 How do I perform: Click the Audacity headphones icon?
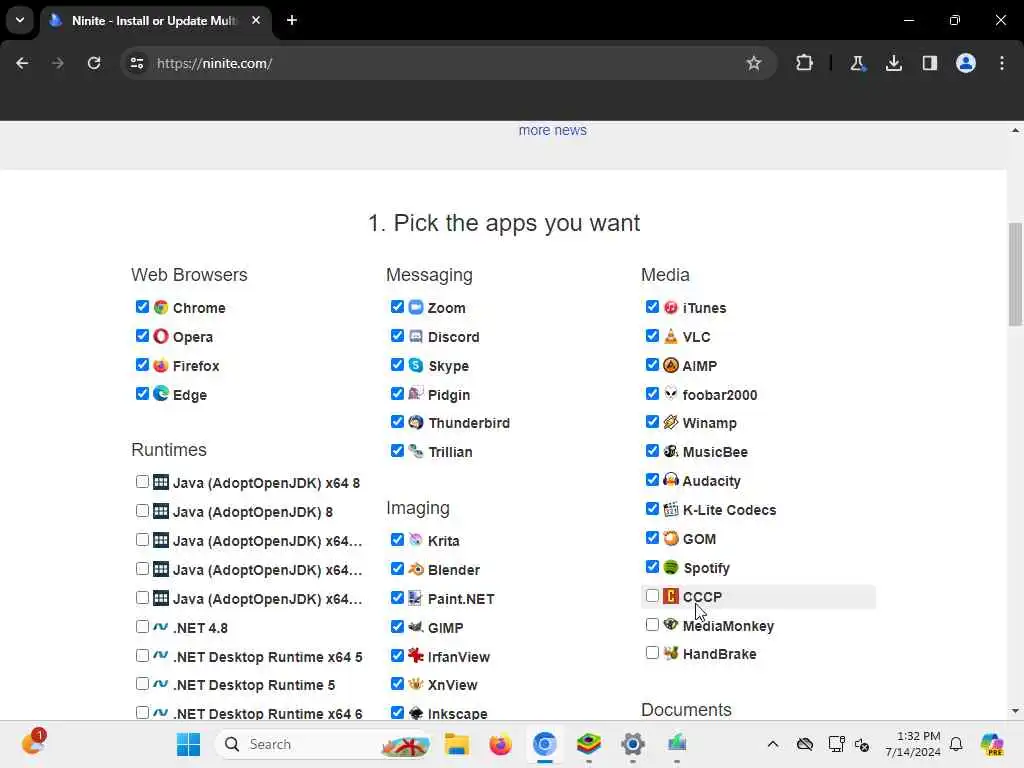pos(671,480)
